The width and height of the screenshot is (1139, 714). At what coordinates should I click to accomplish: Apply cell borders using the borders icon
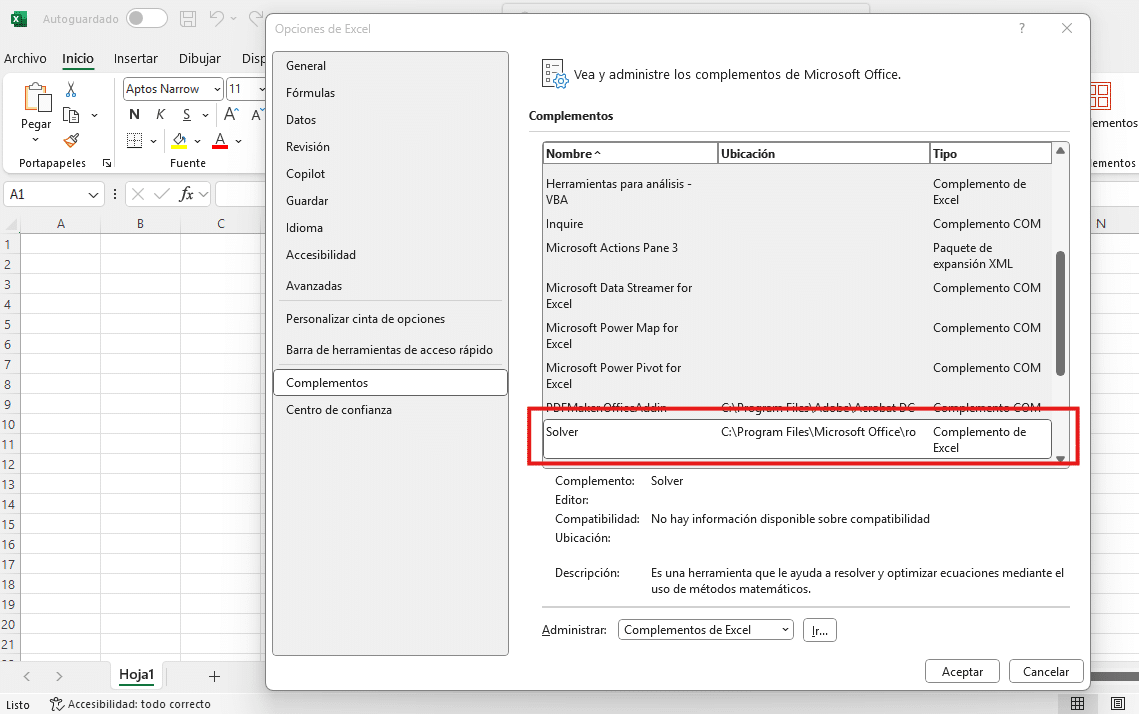134,140
